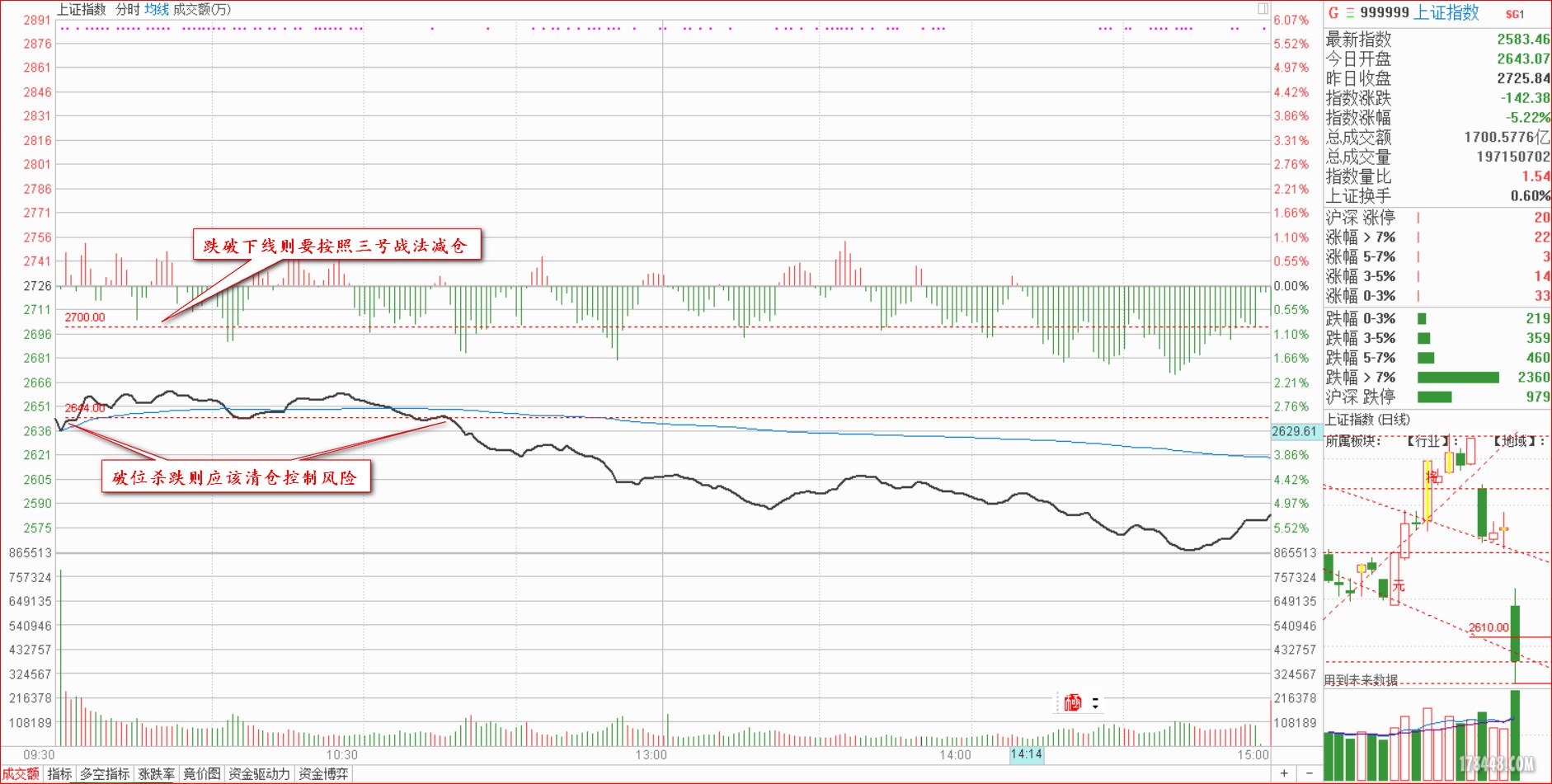Click the 成交额(万) header label
The image size is (1552, 784).
(x=202, y=9)
